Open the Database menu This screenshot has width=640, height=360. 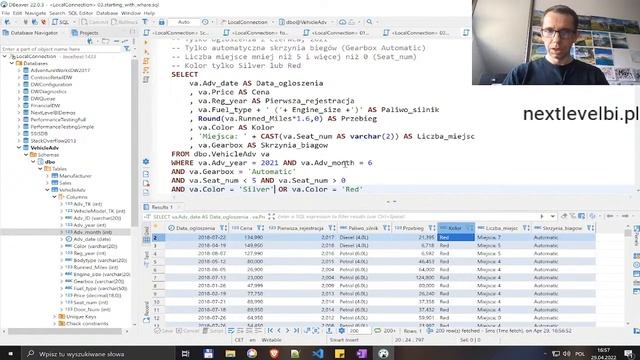(107, 13)
